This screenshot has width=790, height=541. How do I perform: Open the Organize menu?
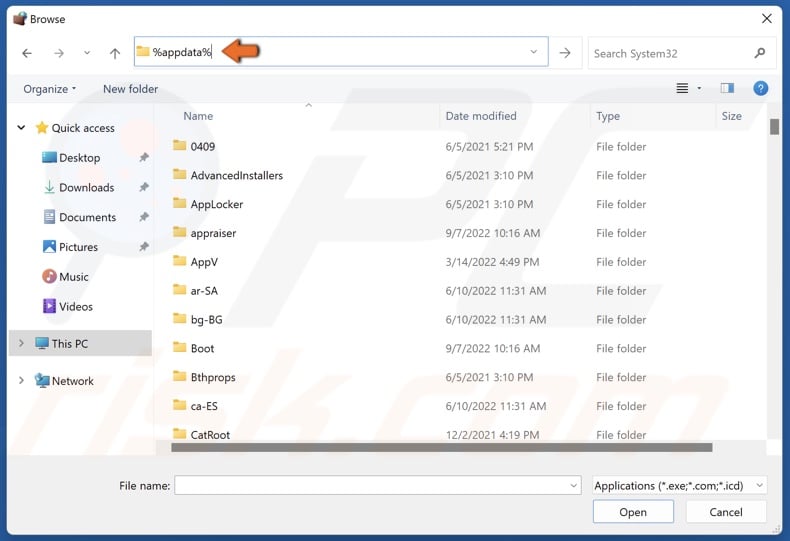pyautogui.click(x=49, y=89)
